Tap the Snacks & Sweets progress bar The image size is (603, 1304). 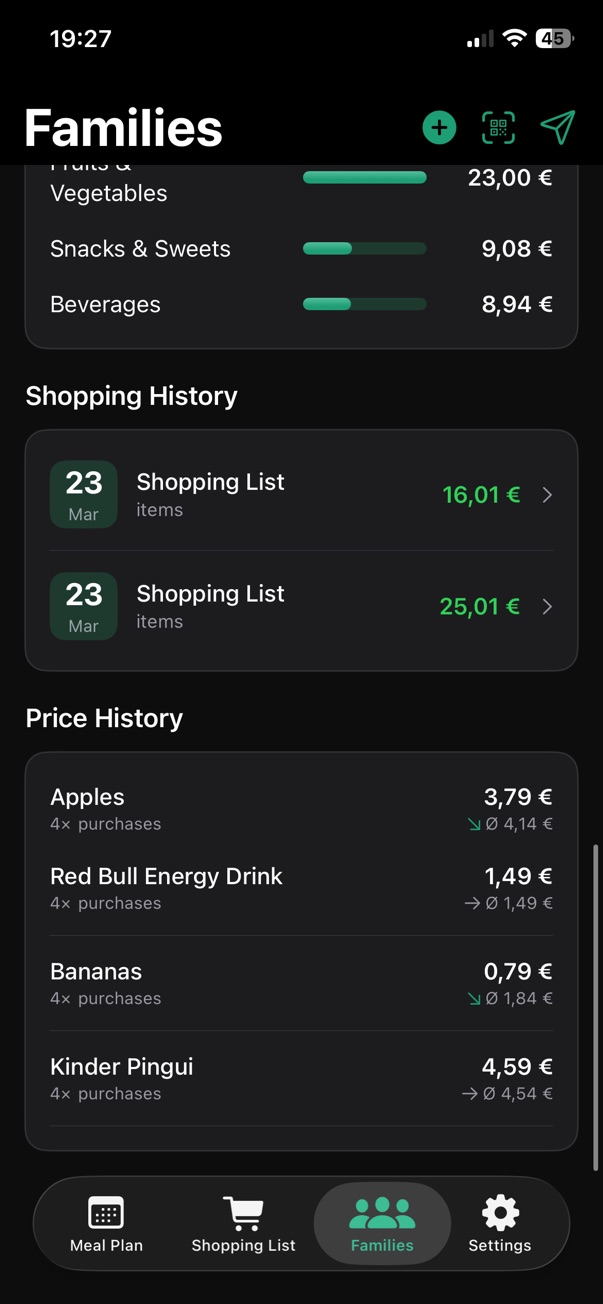click(x=365, y=249)
